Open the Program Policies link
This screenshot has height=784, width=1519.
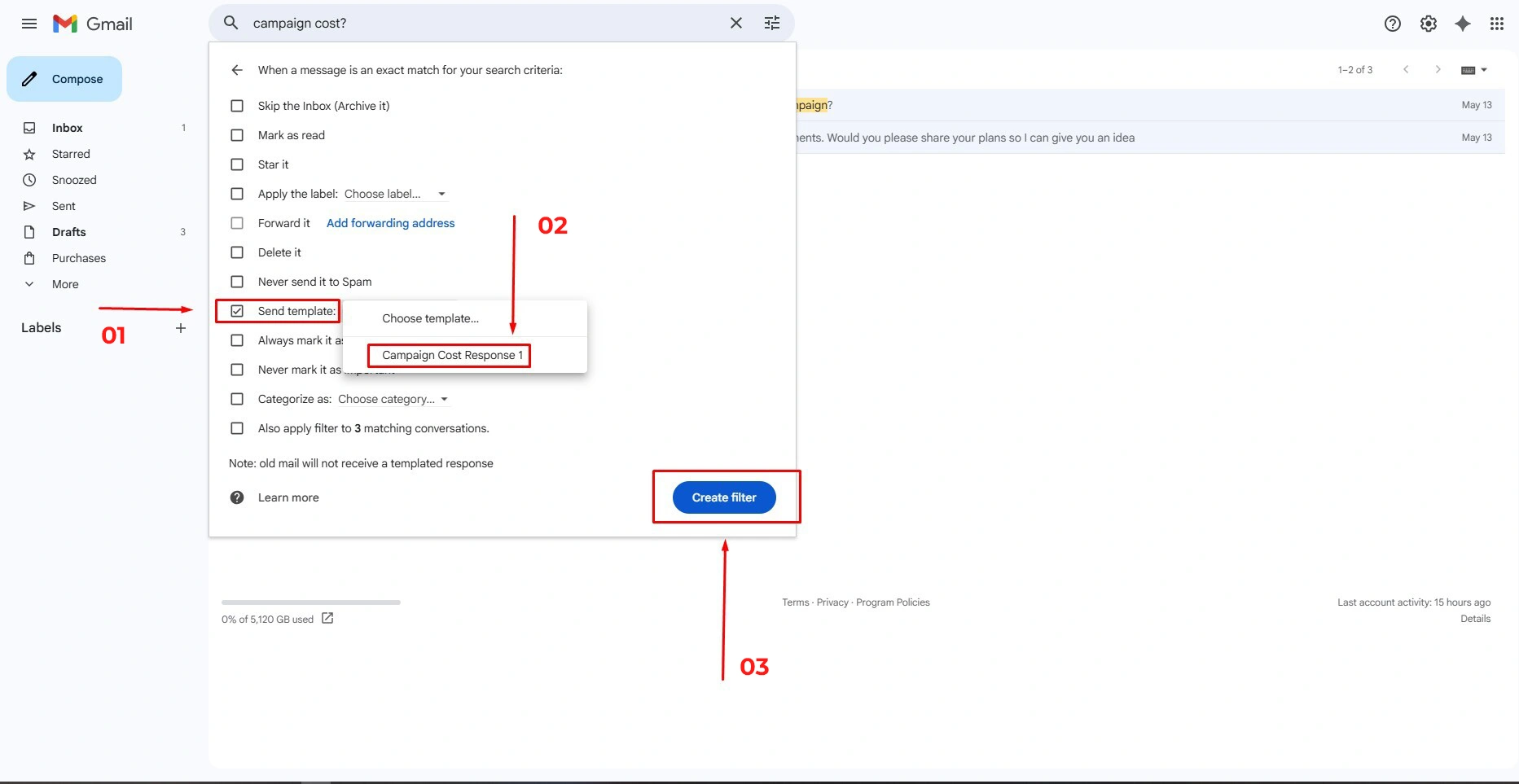point(893,602)
